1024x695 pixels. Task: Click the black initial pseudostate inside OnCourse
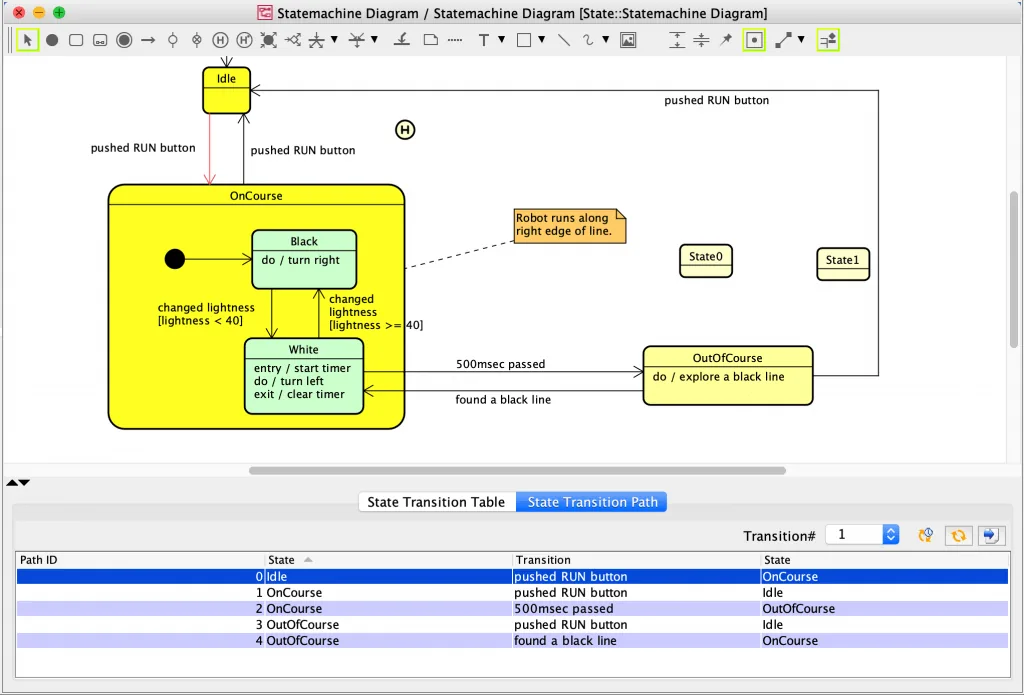pyautogui.click(x=174, y=259)
